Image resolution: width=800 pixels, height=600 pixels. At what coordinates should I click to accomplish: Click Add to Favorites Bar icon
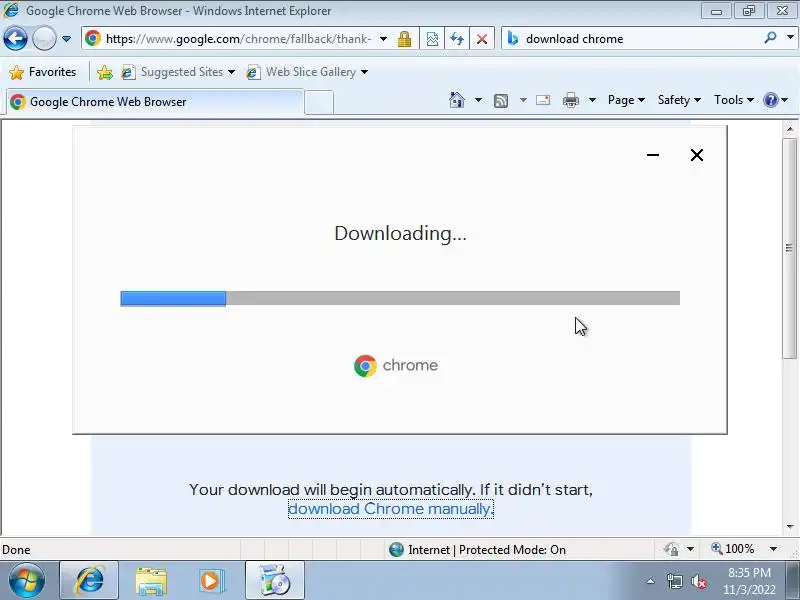pyautogui.click(x=105, y=72)
